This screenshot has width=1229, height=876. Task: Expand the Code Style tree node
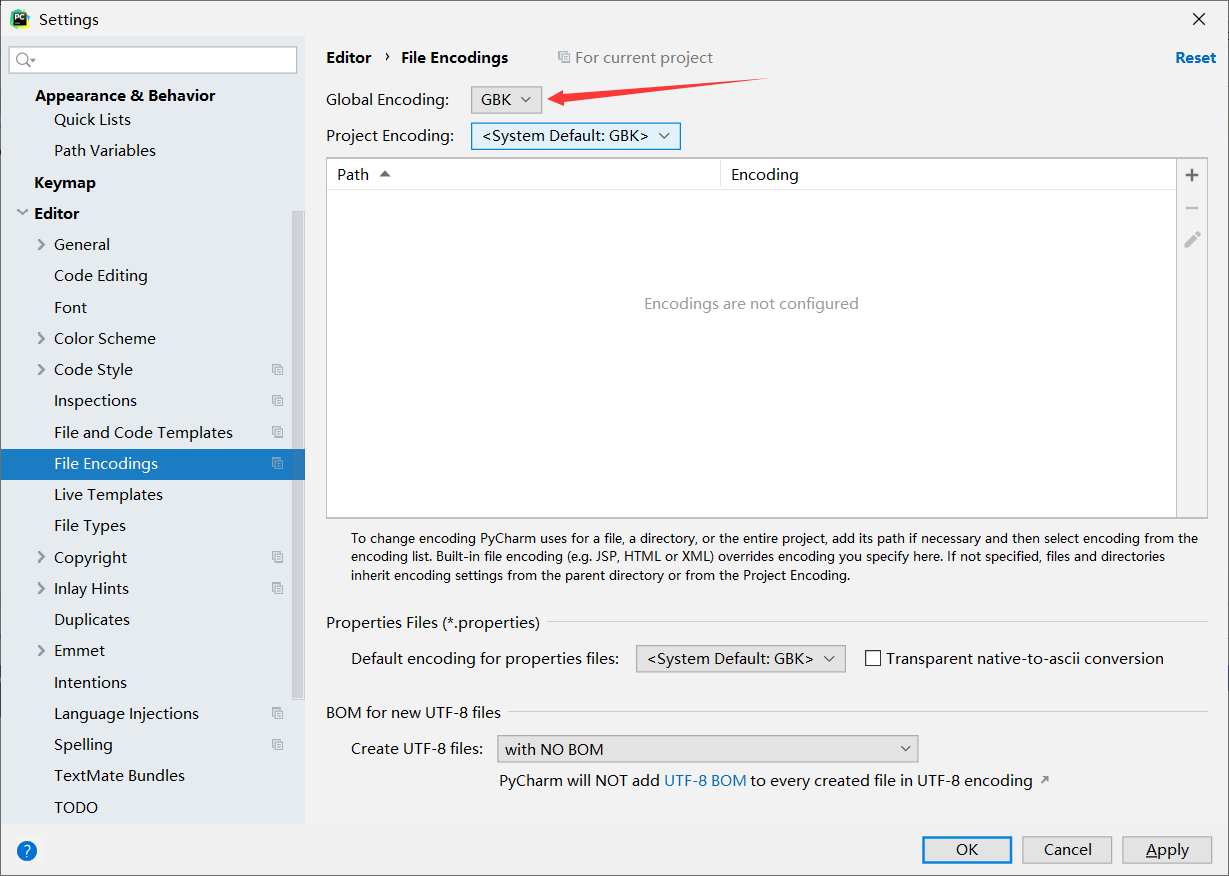41,369
